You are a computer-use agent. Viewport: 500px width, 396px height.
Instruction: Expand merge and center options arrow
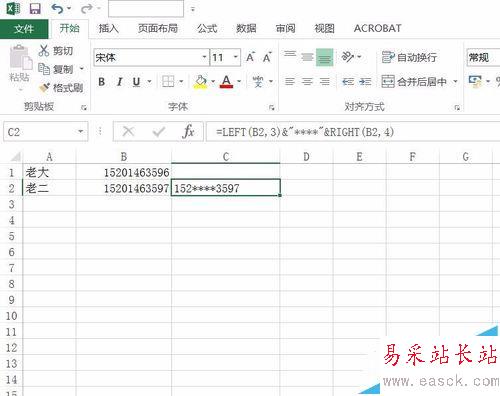[455, 81]
